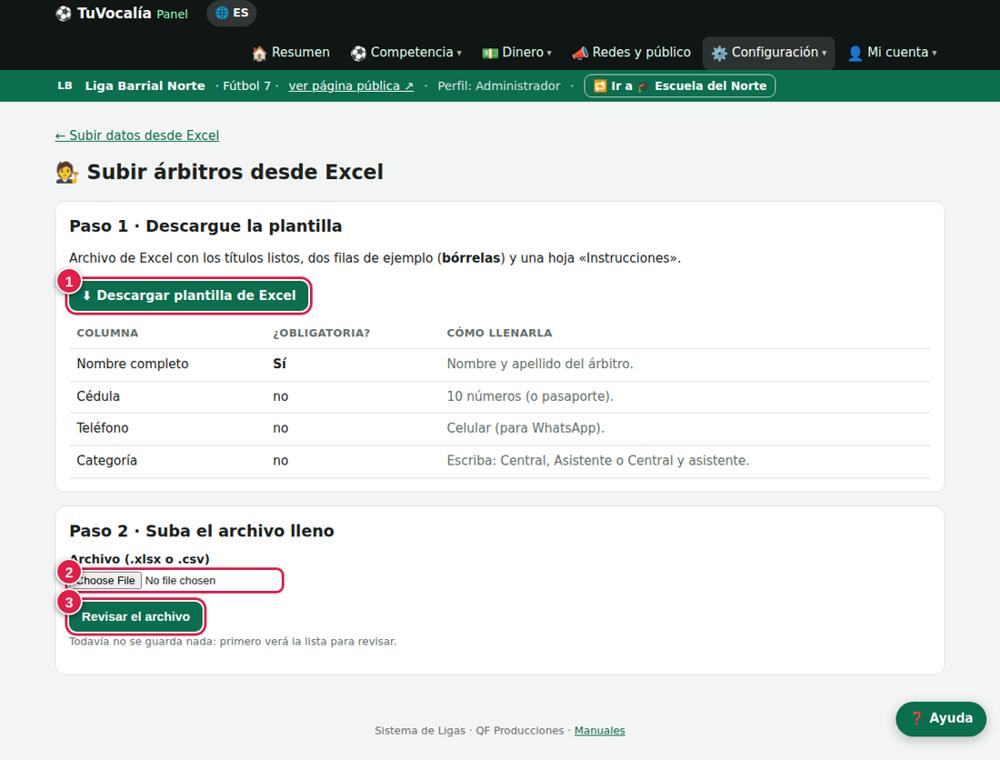Download the Excel template
The height and width of the screenshot is (760, 1000).
coord(189,295)
